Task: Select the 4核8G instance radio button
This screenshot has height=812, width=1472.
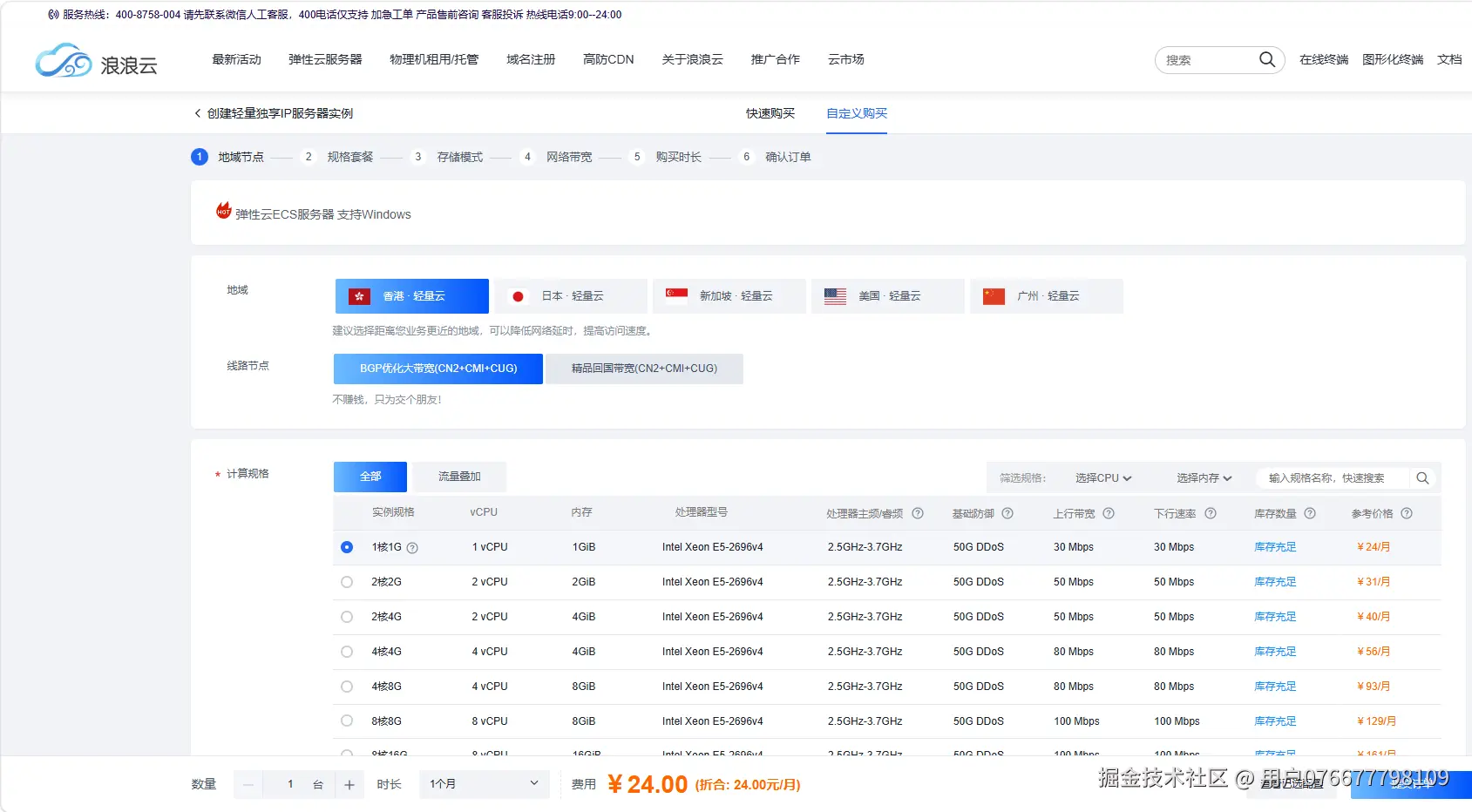Action: (347, 687)
